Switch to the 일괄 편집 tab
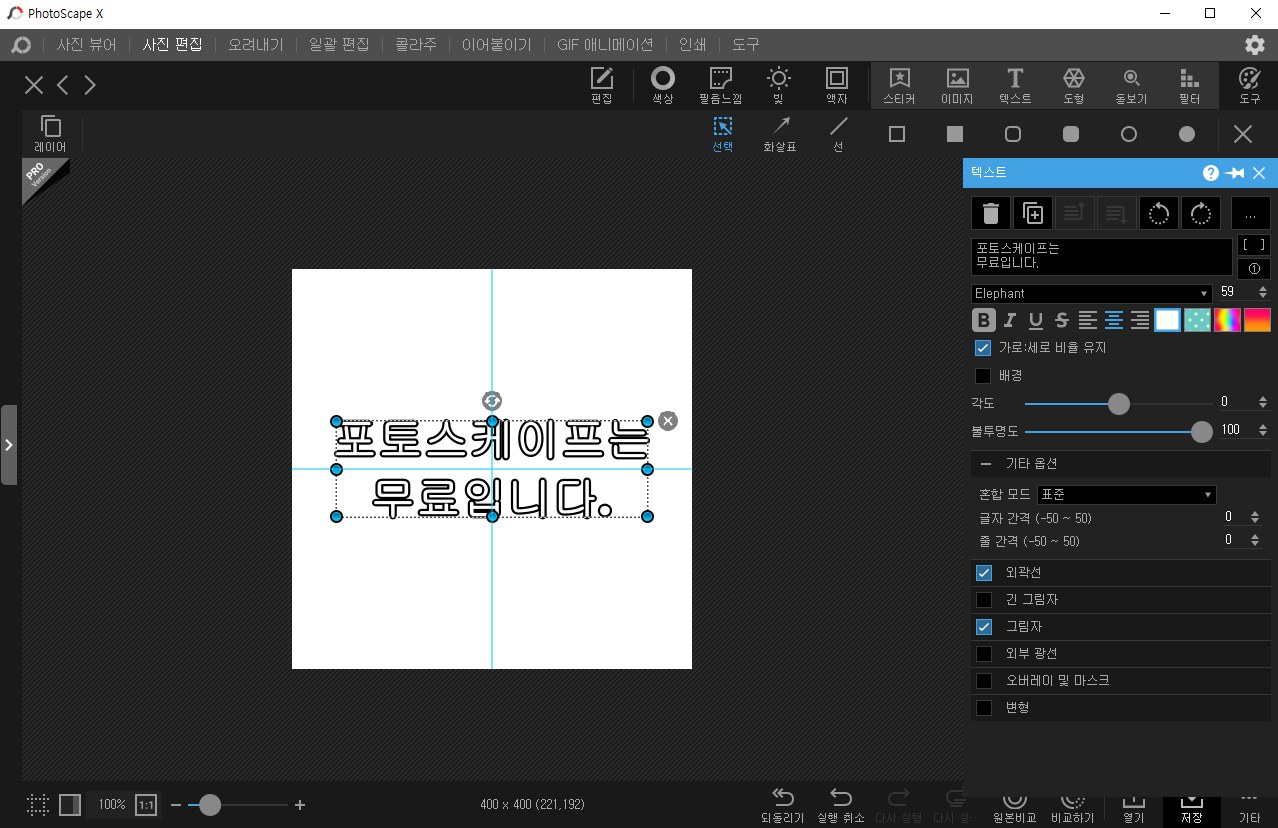Viewport: 1278px width, 828px height. point(340,45)
